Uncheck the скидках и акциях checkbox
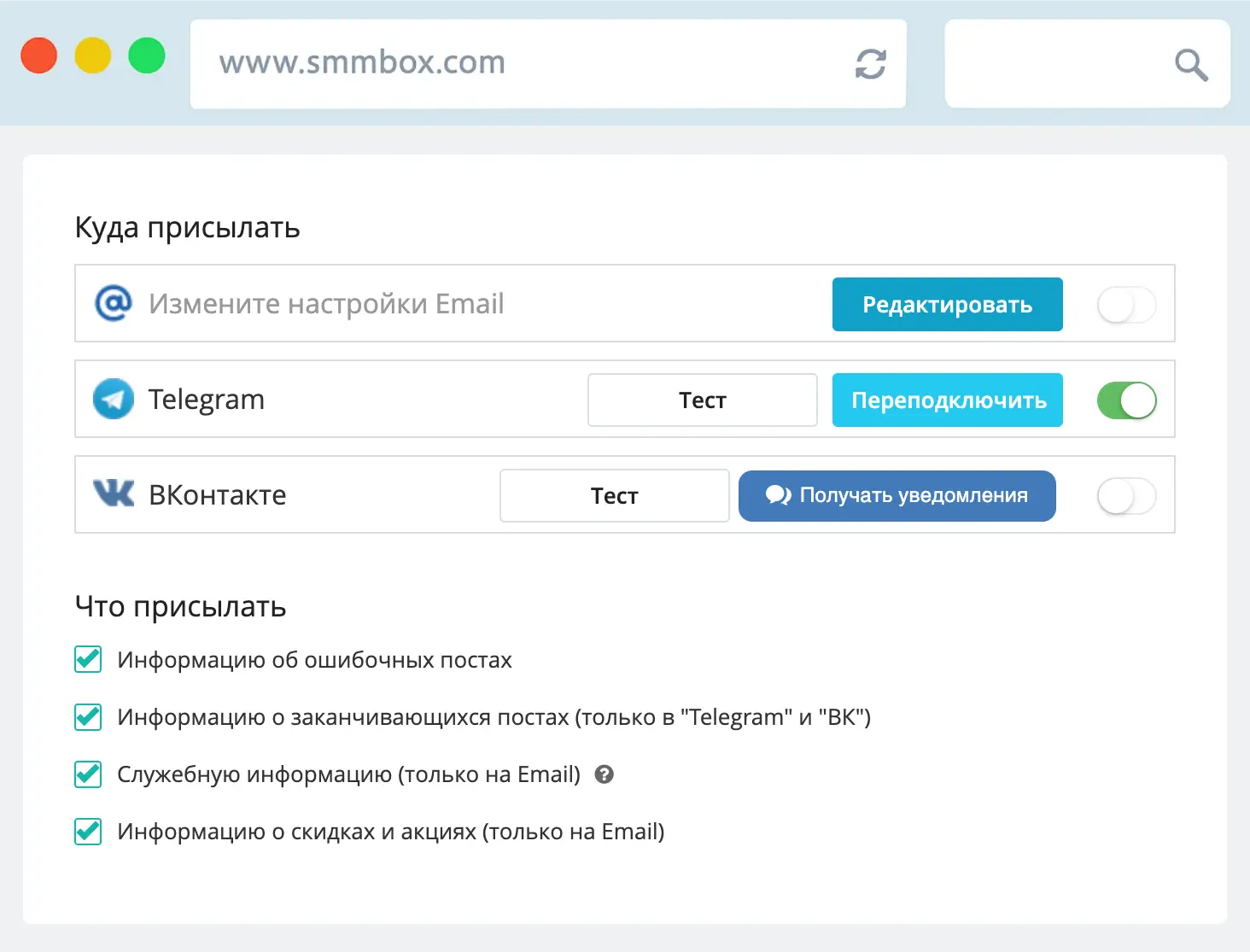Image resolution: width=1250 pixels, height=952 pixels. [x=88, y=831]
